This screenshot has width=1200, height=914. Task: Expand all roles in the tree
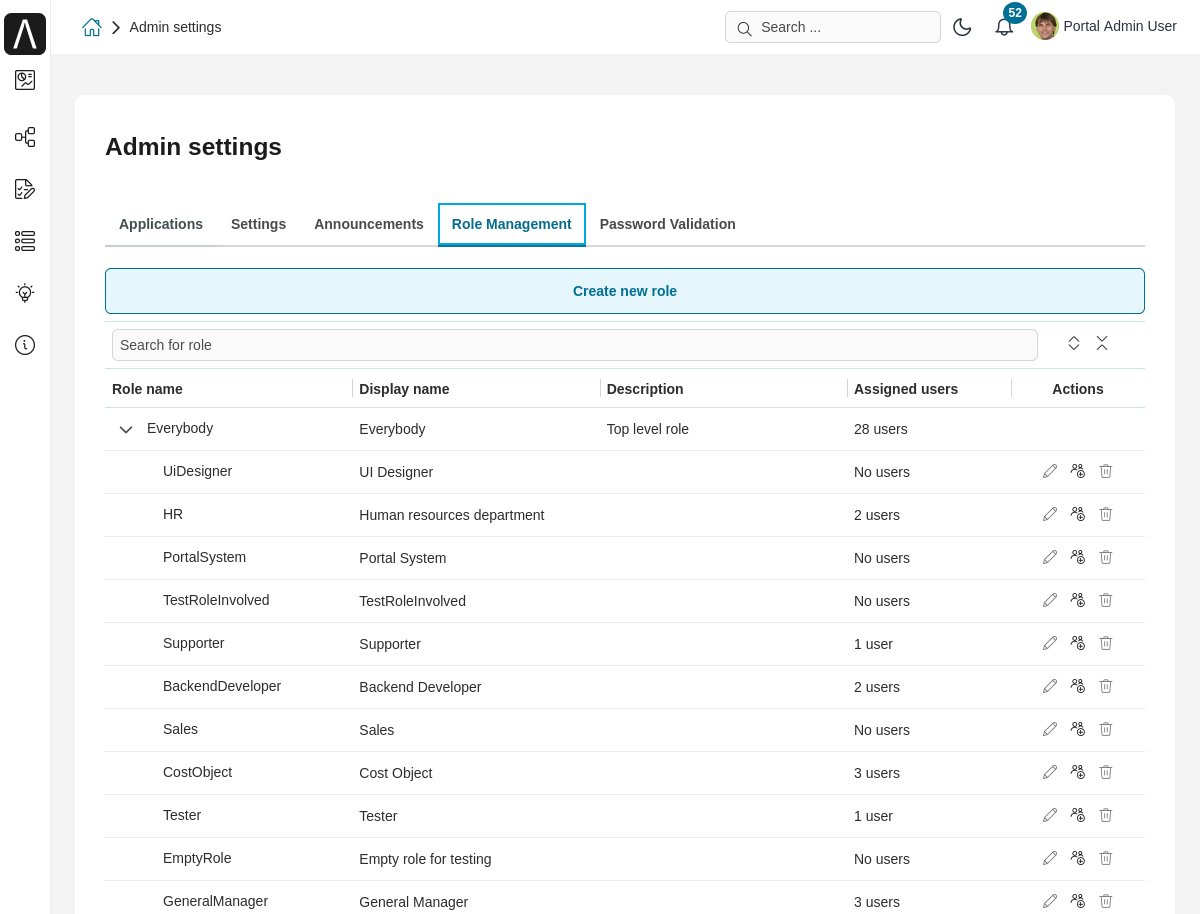tap(1073, 343)
